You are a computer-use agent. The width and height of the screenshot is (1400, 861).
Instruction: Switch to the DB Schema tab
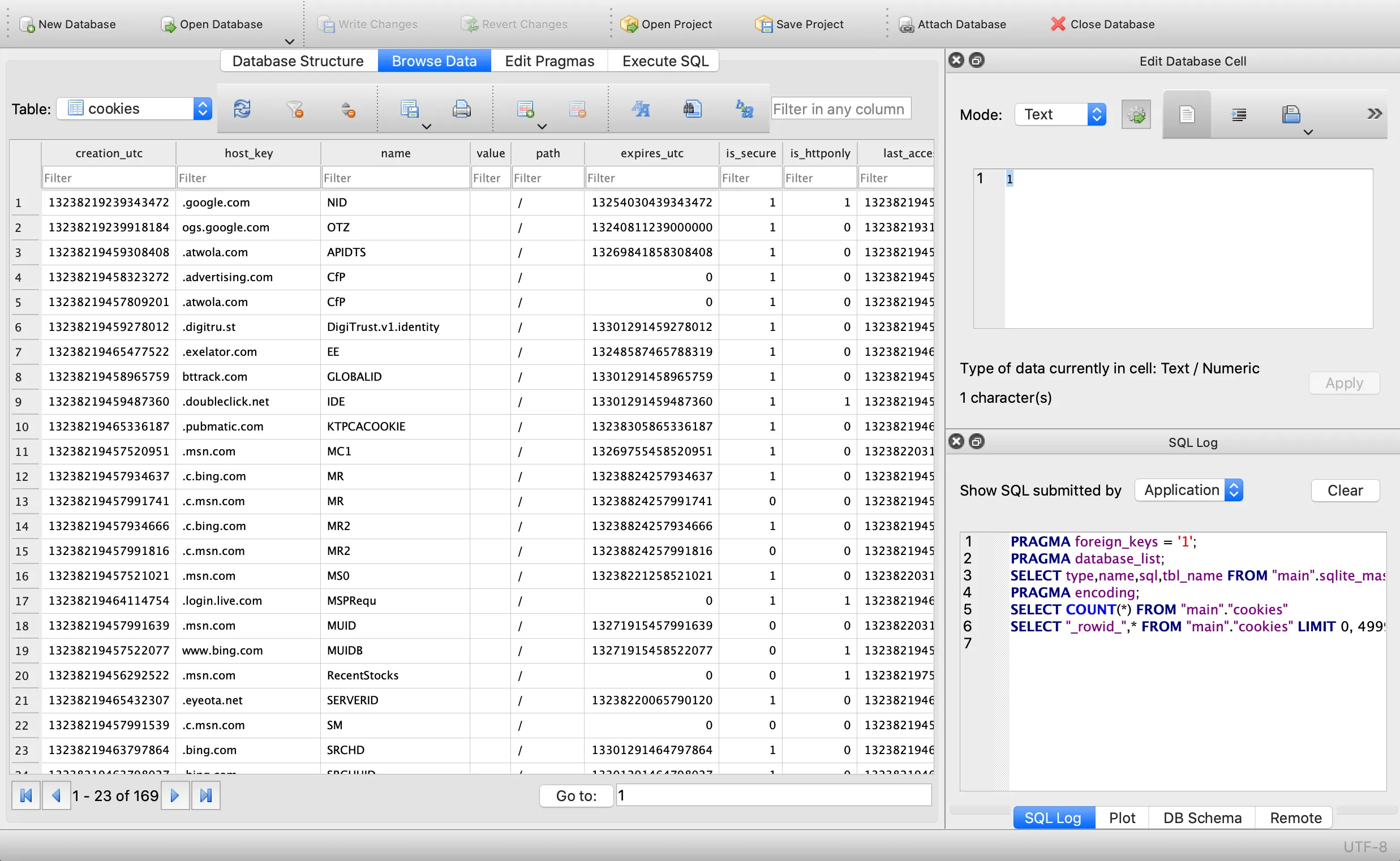tap(1202, 817)
